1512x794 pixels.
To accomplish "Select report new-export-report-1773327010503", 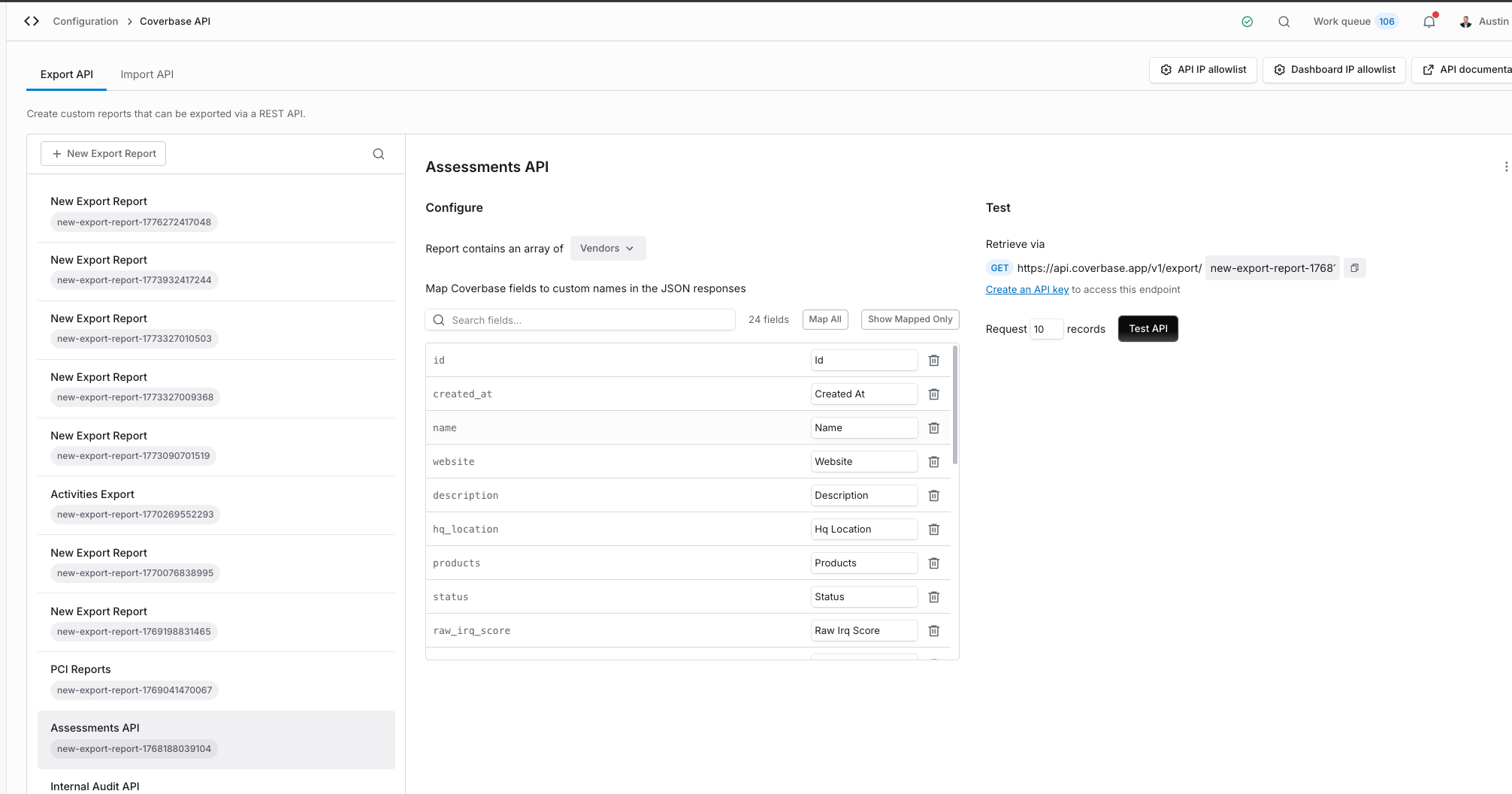I will (x=216, y=330).
